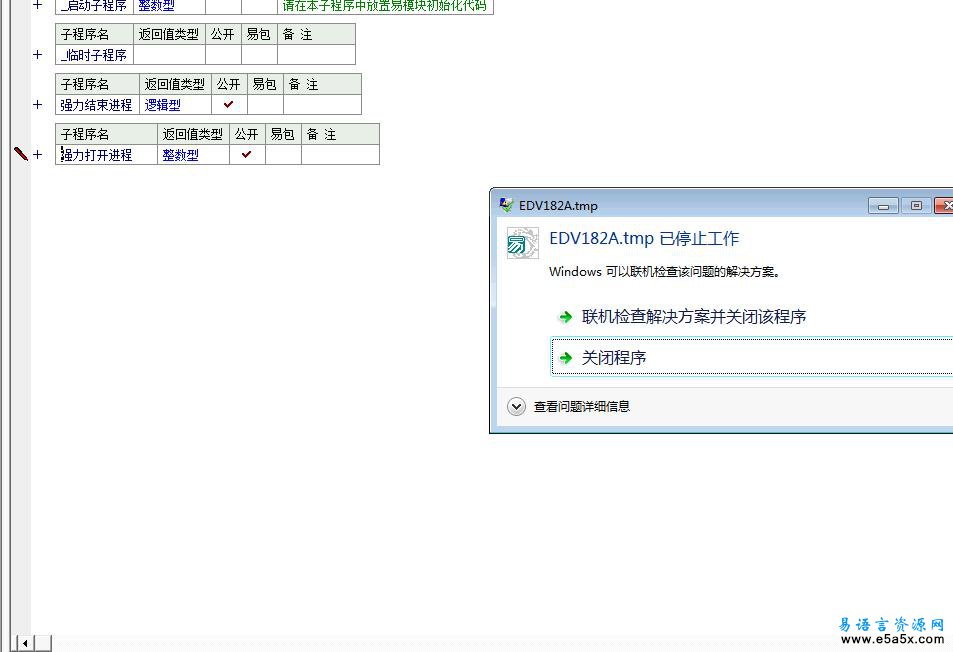Click 整数型 return type of _启动子程序

point(169,5)
